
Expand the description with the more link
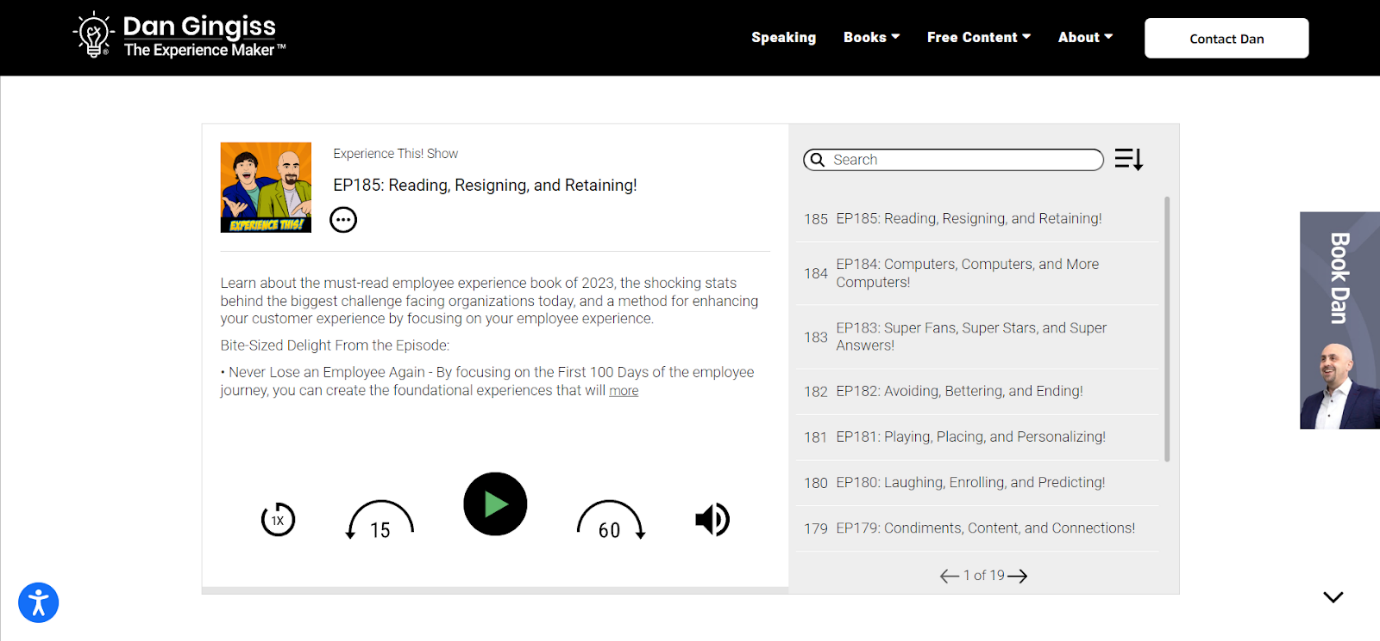[624, 391]
